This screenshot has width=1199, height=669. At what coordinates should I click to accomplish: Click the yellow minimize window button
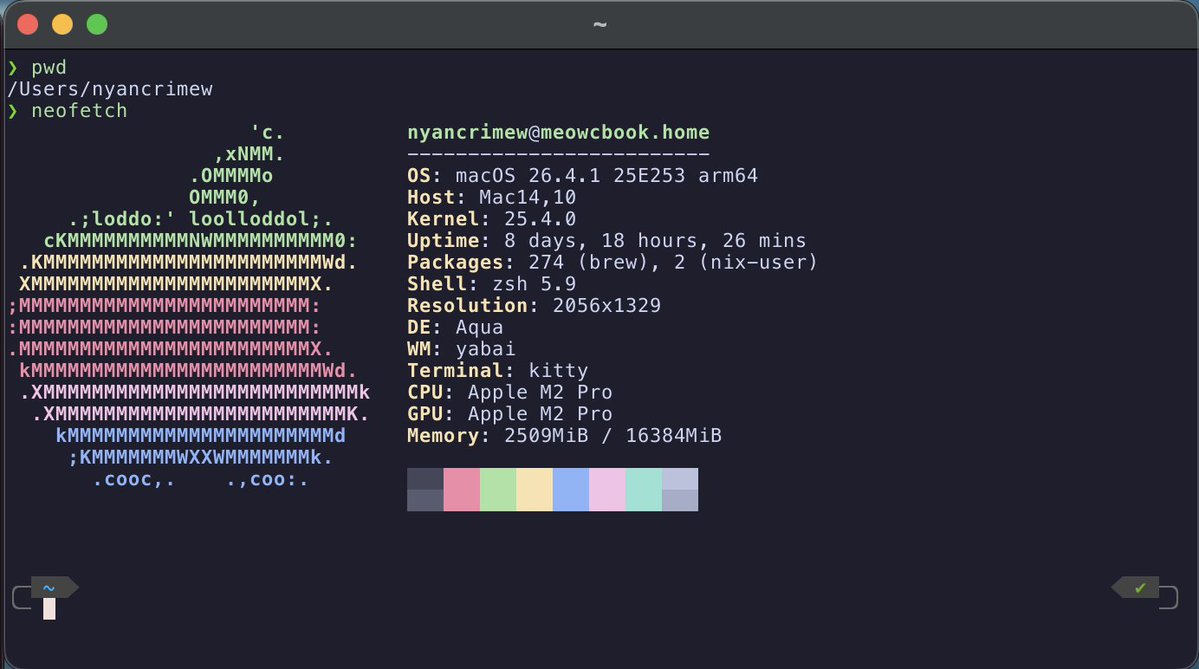point(62,24)
